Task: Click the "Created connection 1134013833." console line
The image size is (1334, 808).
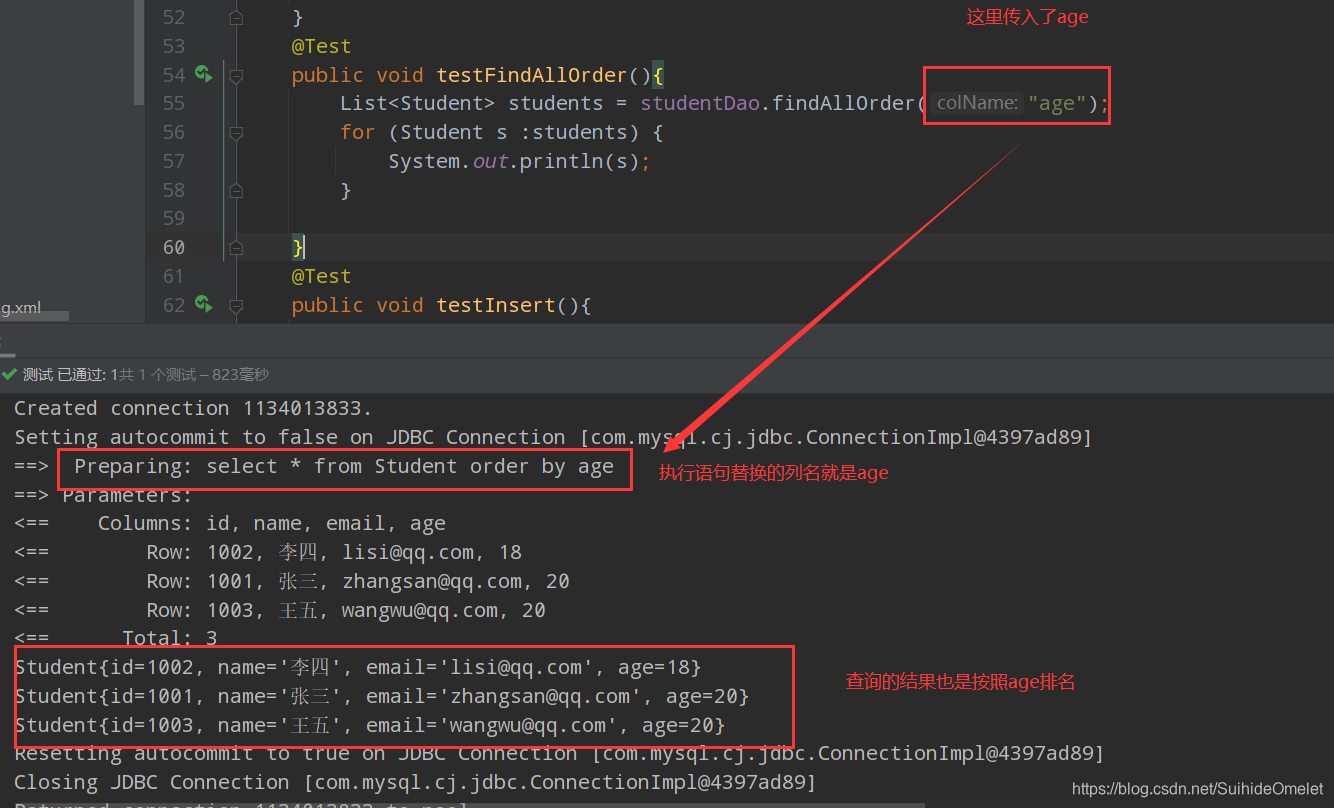Action: pyautogui.click(x=193, y=408)
